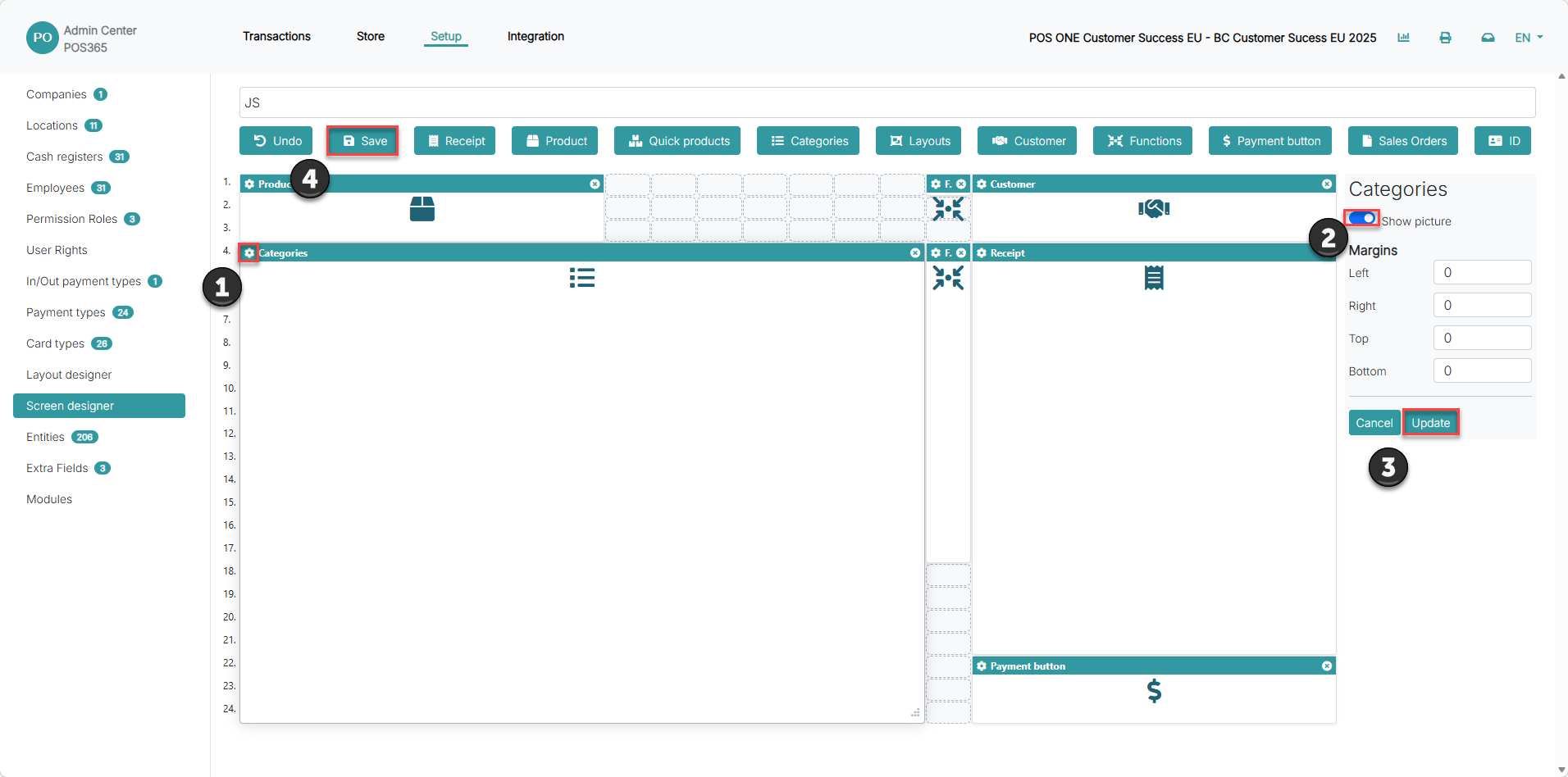The height and width of the screenshot is (777, 1568).
Task: Click the printer icon in the header
Action: click(x=1445, y=38)
